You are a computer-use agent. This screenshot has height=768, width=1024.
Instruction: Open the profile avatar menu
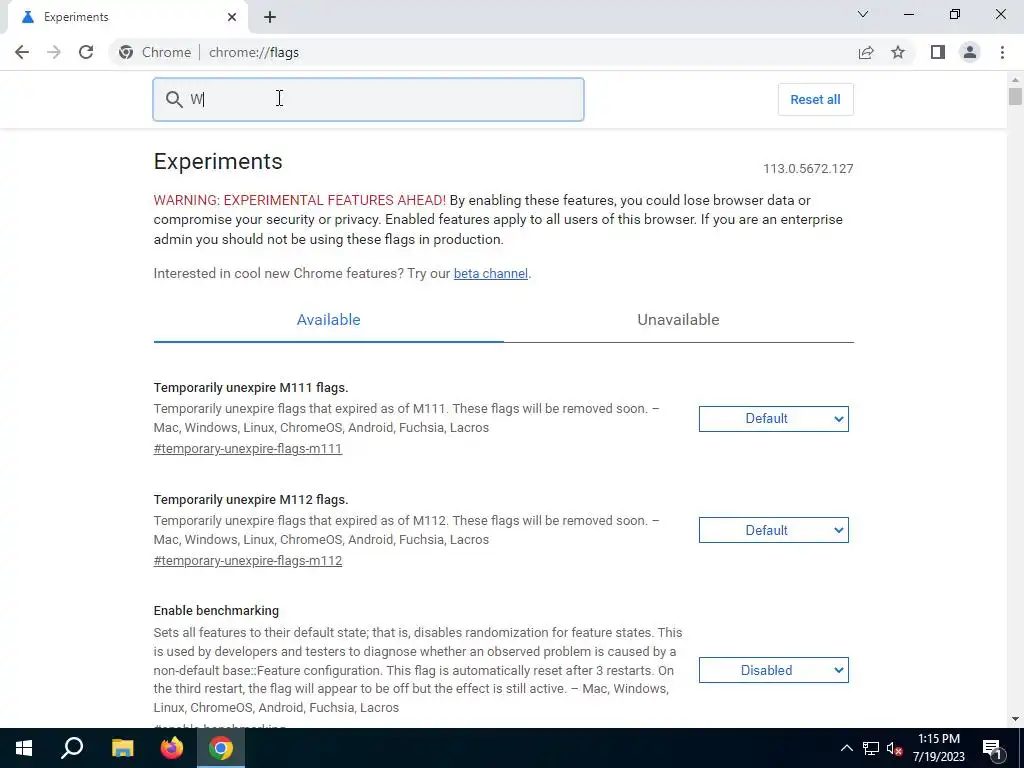pyautogui.click(x=970, y=52)
